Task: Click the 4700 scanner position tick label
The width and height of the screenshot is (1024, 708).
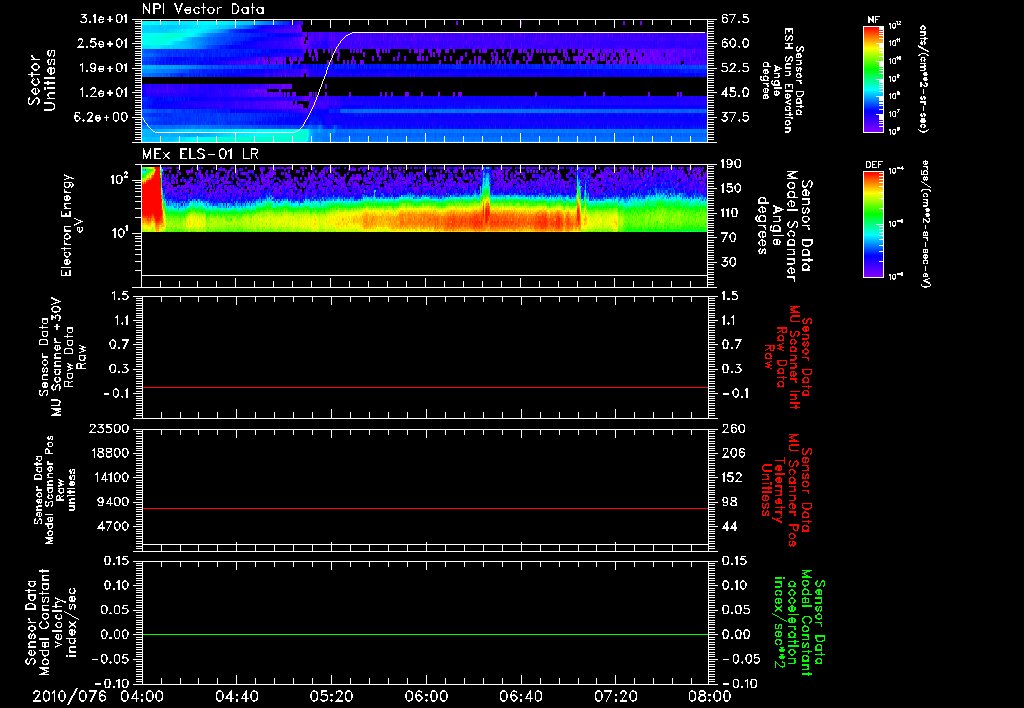Action: (113, 526)
